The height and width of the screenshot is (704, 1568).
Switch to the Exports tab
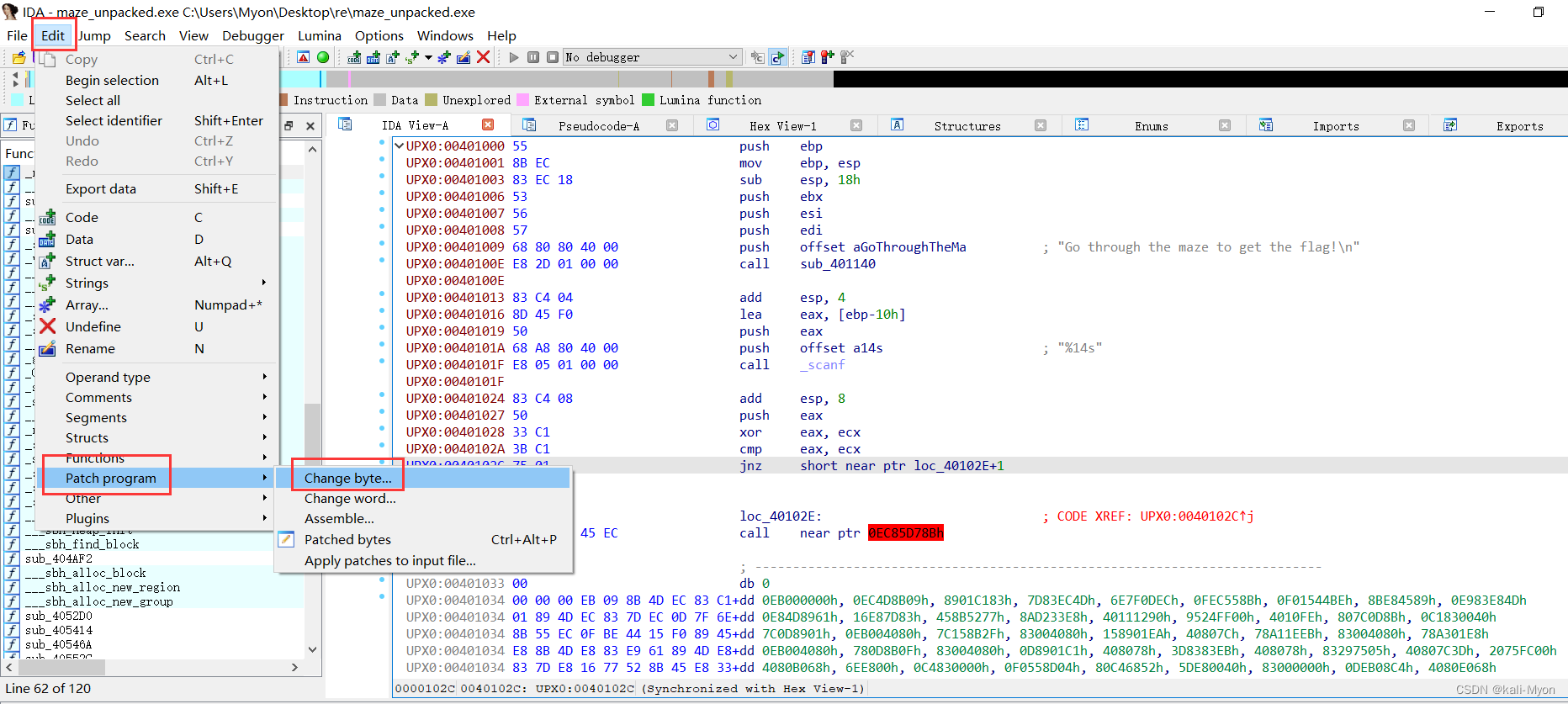click(x=1519, y=125)
